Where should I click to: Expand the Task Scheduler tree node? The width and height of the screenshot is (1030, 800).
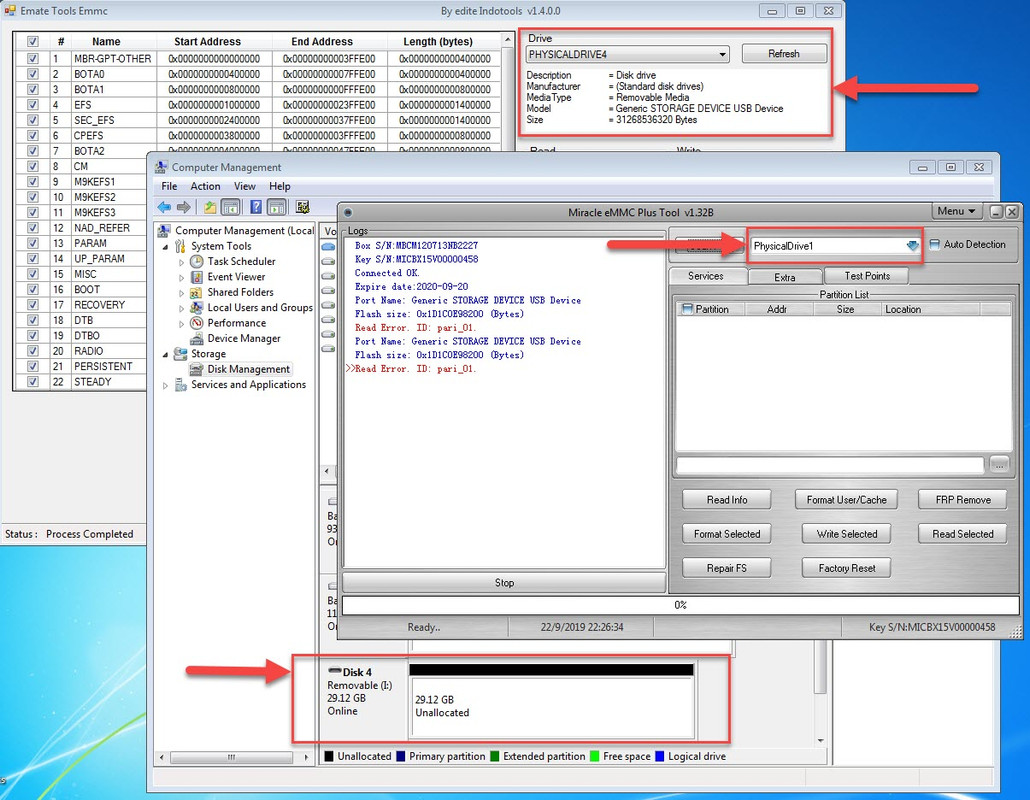tap(182, 262)
